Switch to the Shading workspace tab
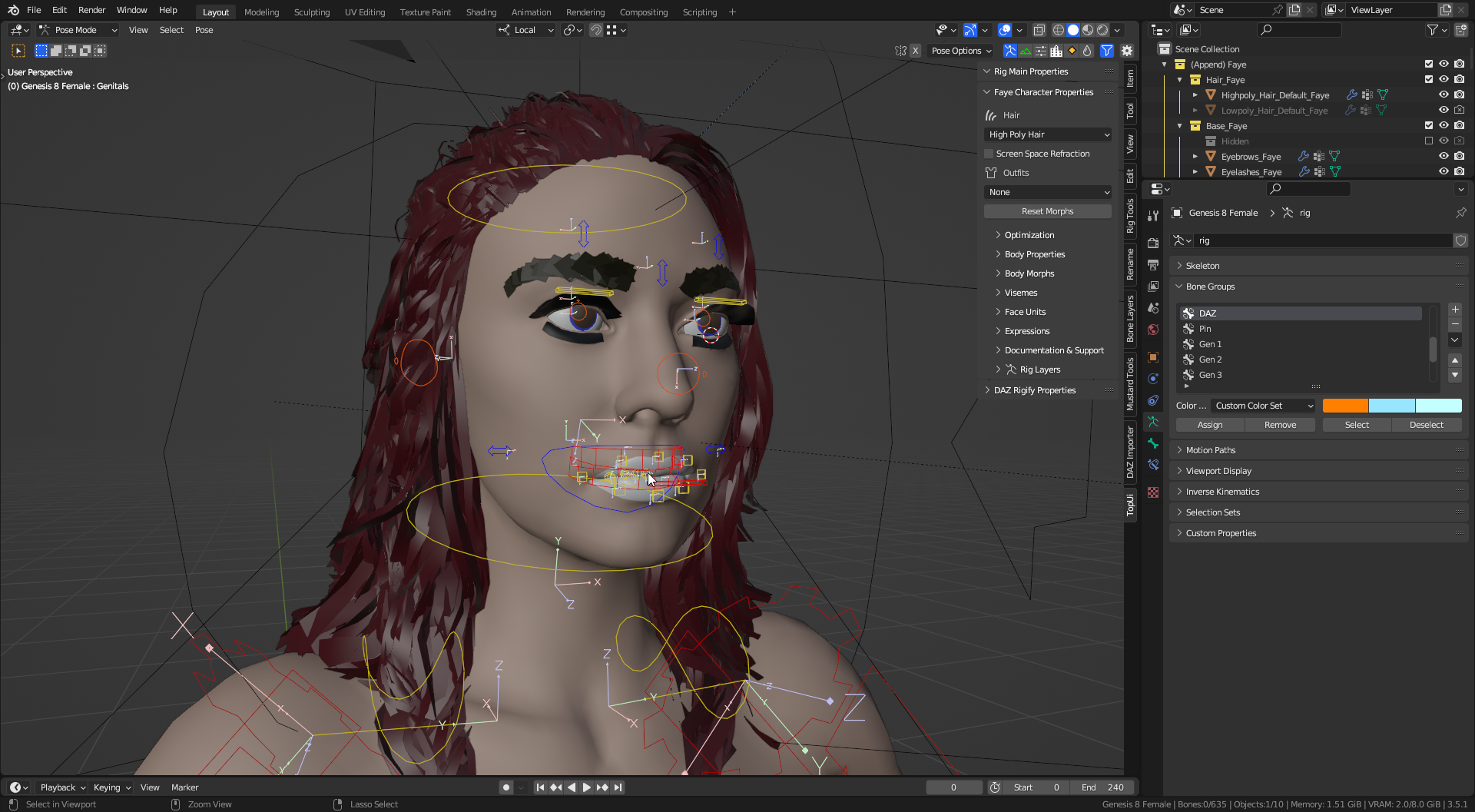Image resolution: width=1475 pixels, height=812 pixels. pos(481,12)
